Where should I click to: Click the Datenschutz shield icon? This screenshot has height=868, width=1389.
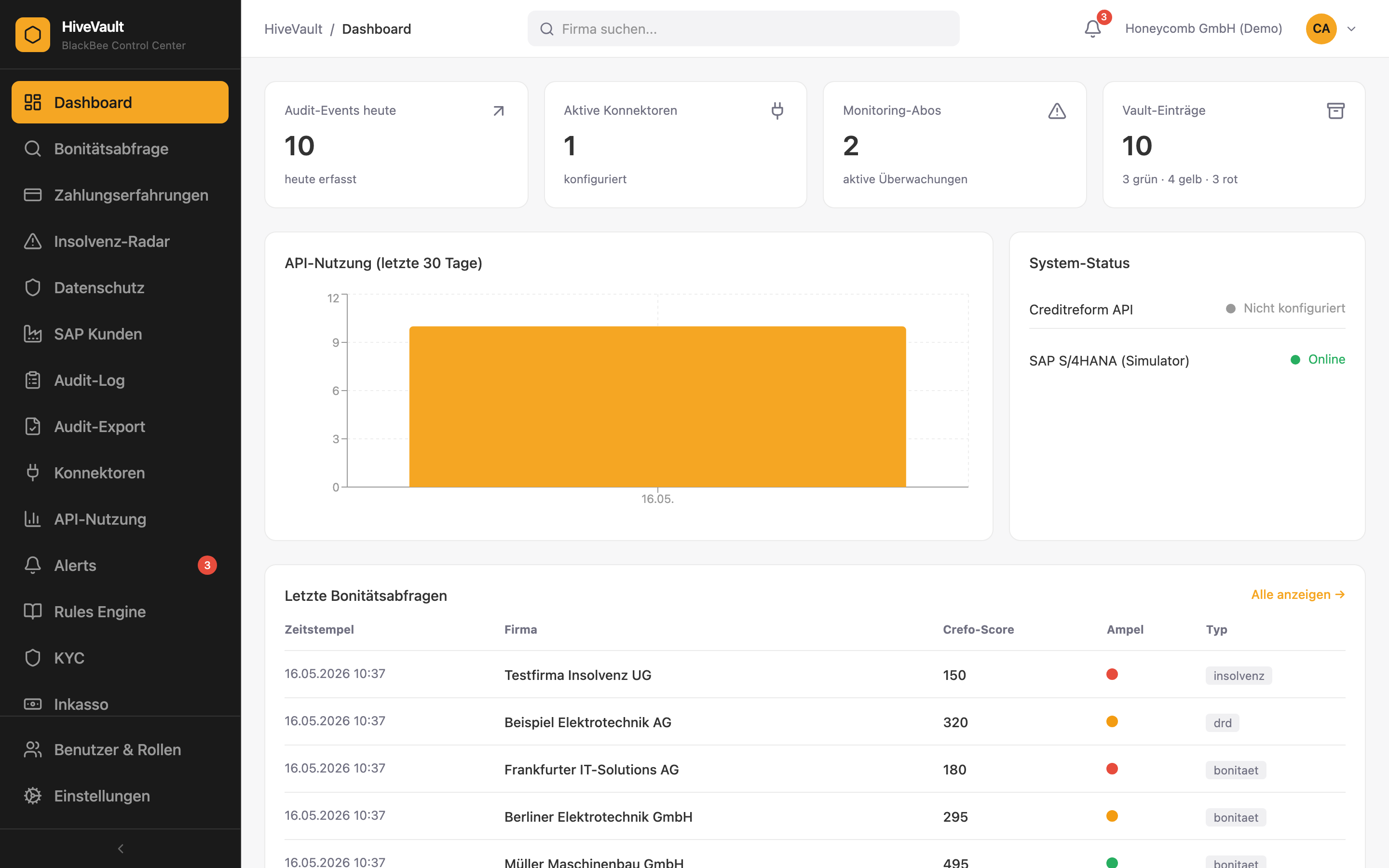point(33,287)
